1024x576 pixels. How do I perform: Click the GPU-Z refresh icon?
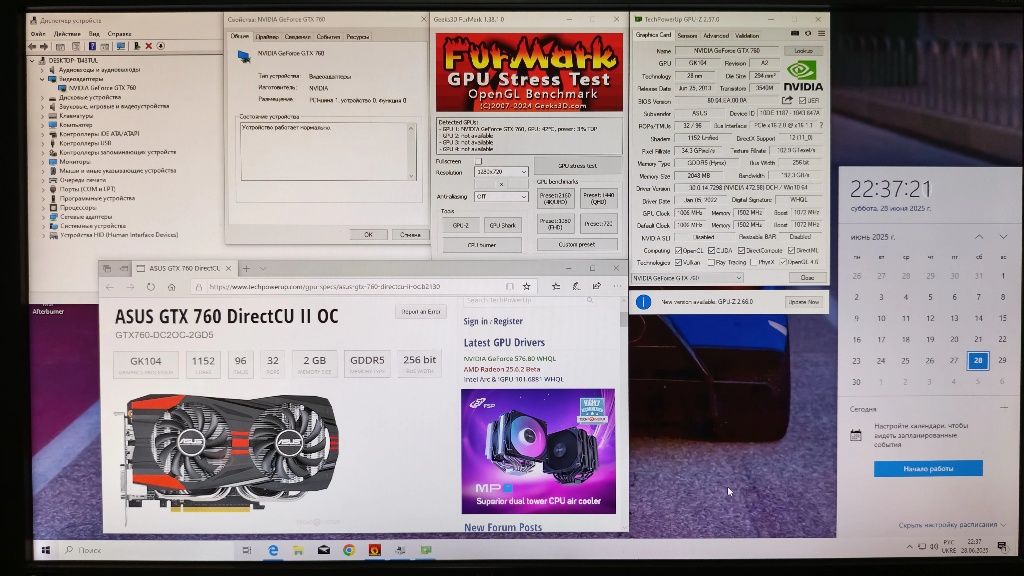tap(808, 33)
